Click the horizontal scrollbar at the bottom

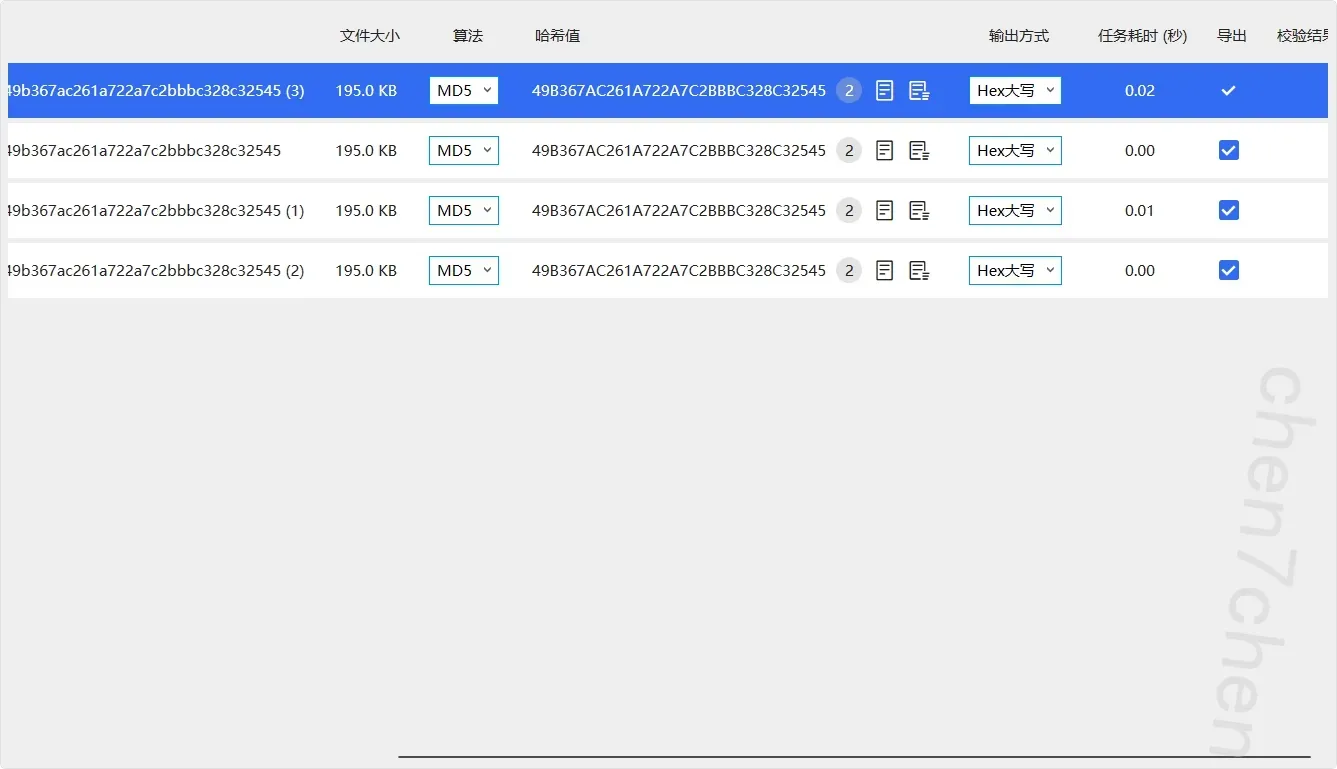853,757
